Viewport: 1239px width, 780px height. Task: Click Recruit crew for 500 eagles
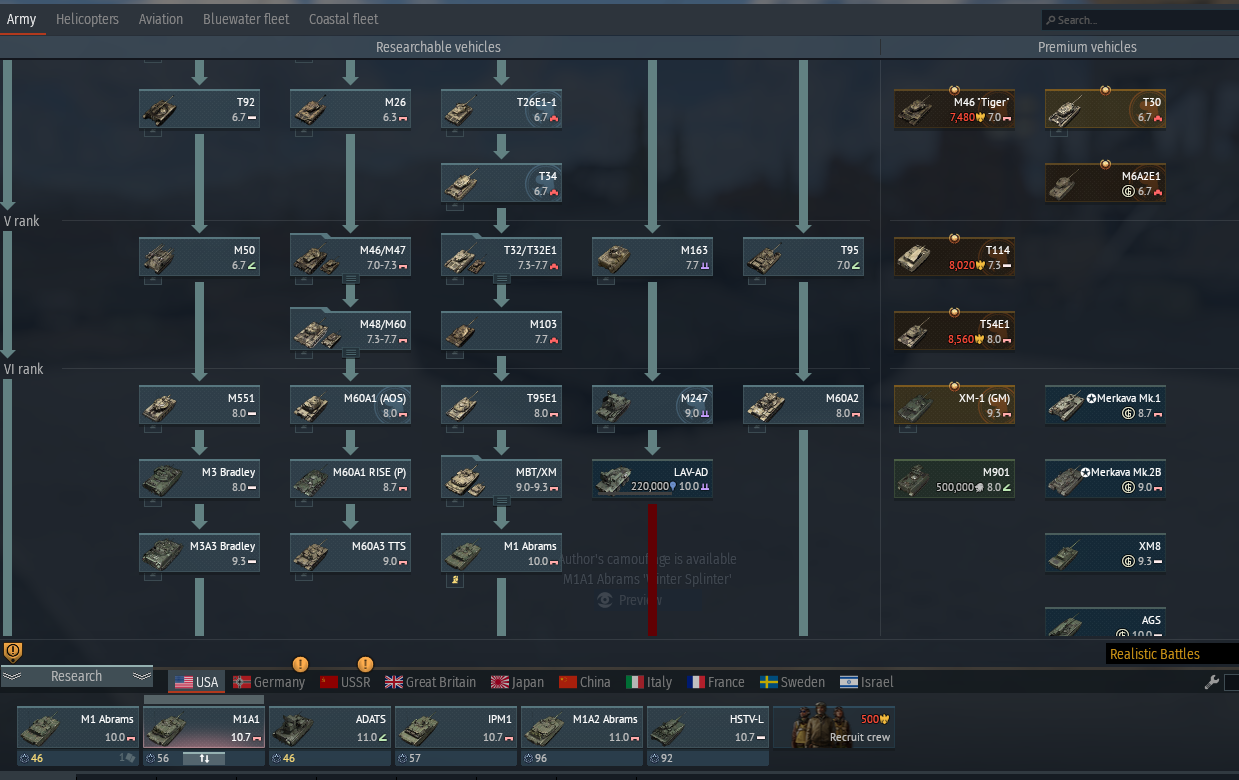pos(833,728)
